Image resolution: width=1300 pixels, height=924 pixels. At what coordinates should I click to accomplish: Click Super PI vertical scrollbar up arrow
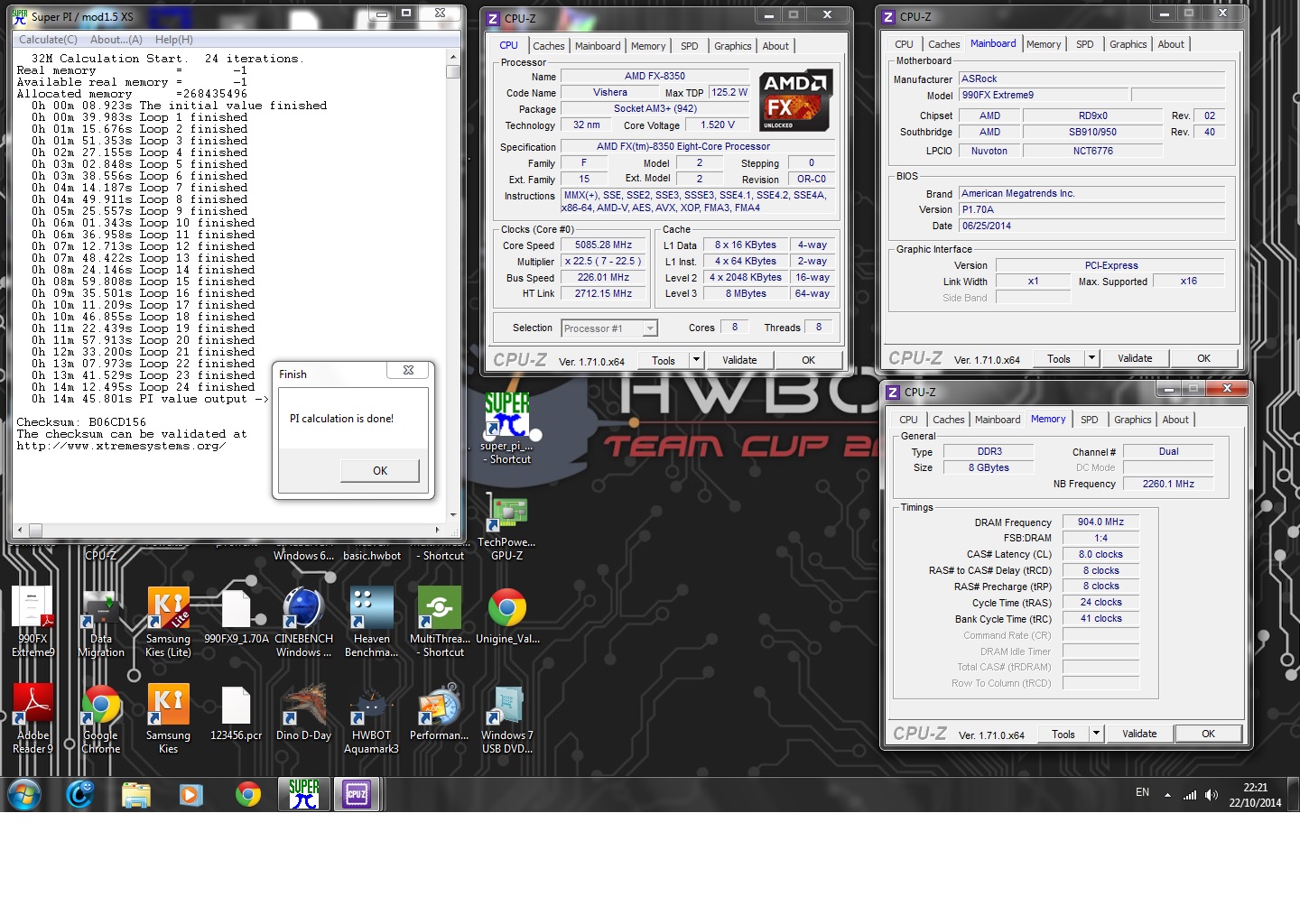point(453,57)
